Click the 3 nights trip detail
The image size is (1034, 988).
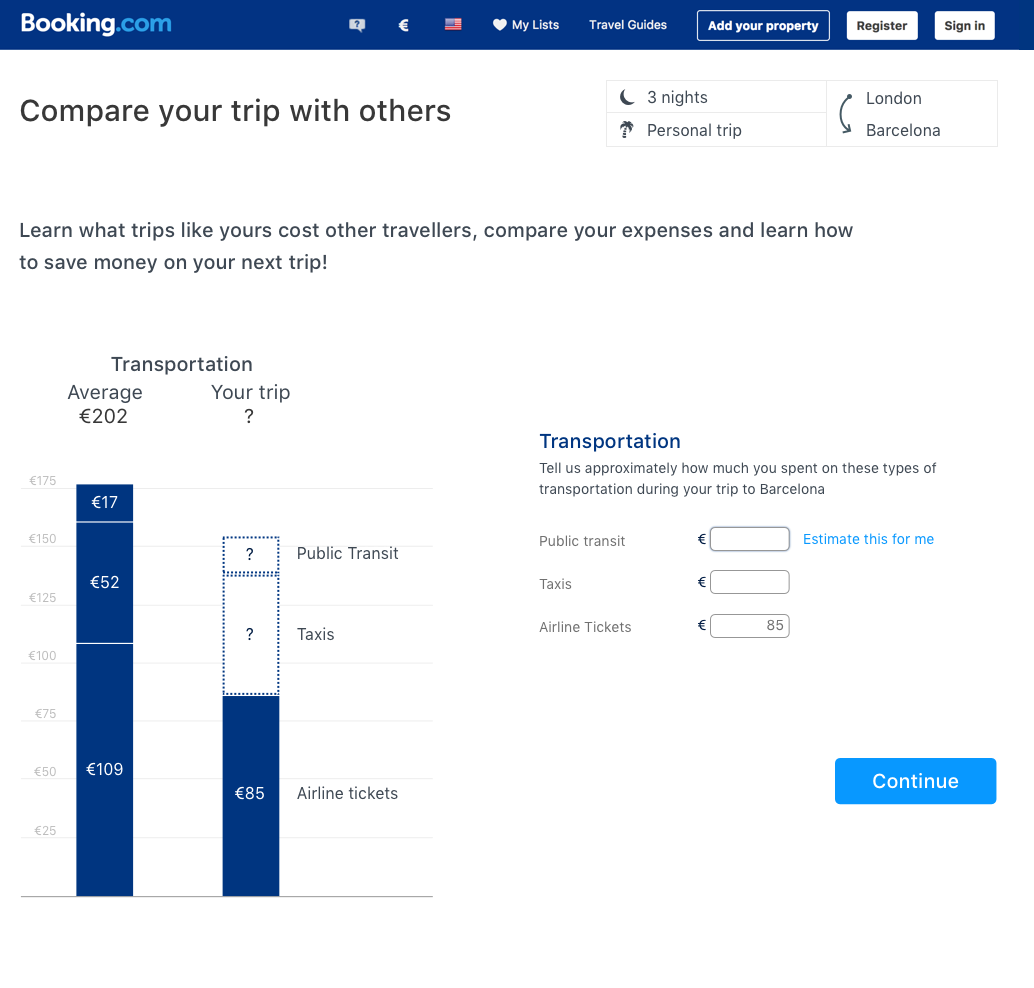click(x=677, y=98)
